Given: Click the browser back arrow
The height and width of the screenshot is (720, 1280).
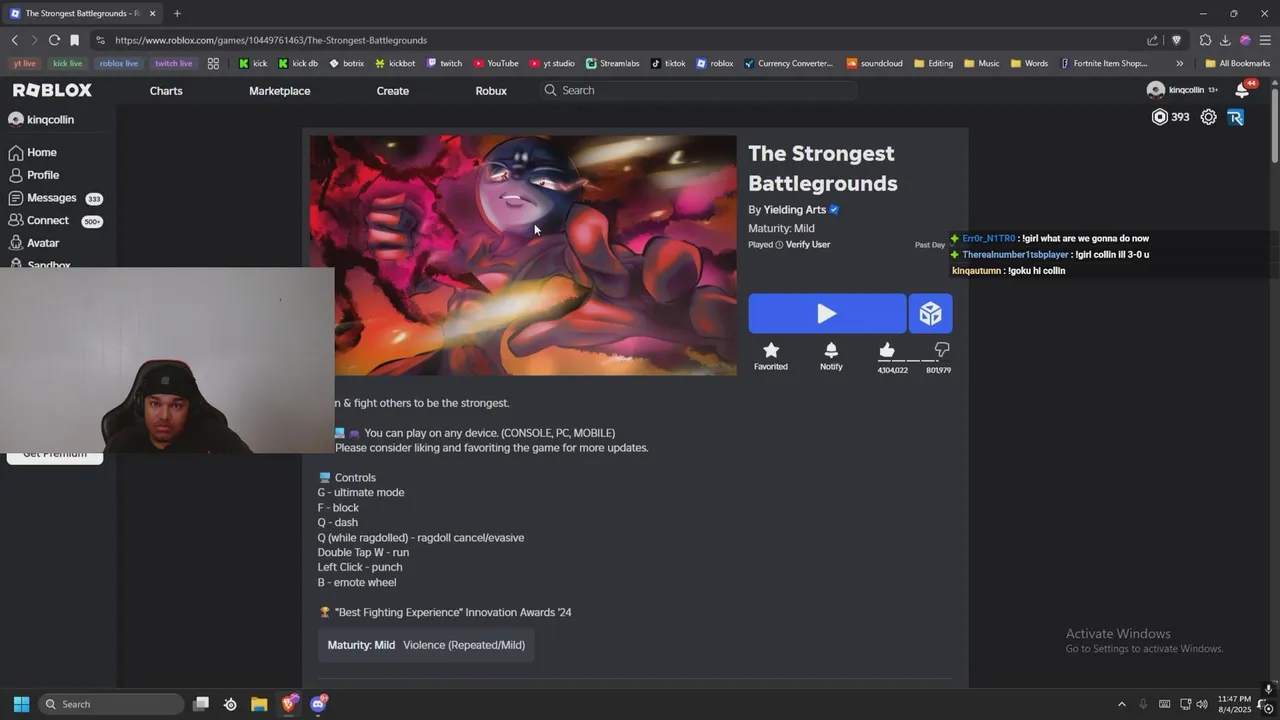Looking at the screenshot, I should (x=15, y=40).
